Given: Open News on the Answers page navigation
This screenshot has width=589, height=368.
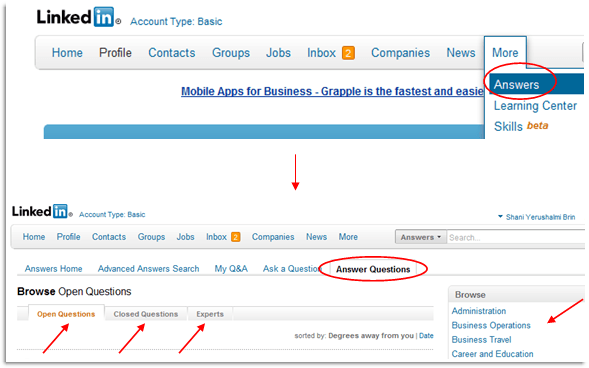Looking at the screenshot, I should [x=316, y=237].
